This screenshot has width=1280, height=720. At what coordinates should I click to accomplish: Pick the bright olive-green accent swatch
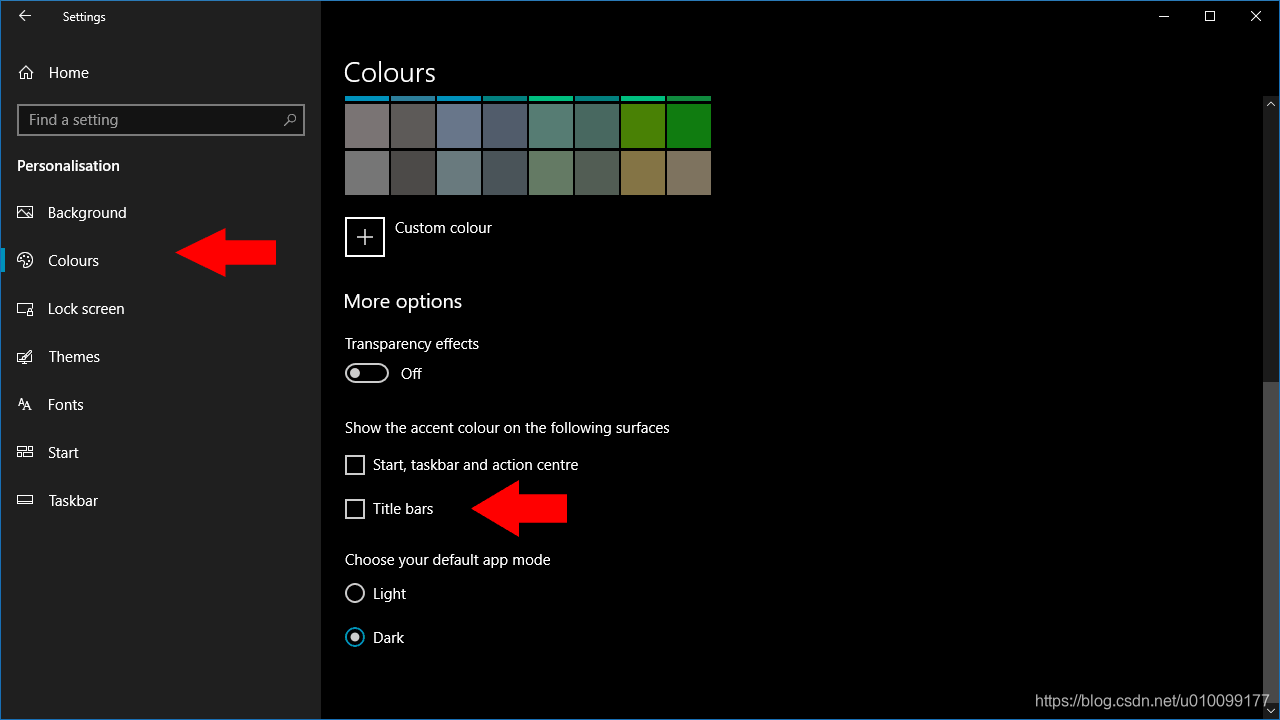point(643,126)
